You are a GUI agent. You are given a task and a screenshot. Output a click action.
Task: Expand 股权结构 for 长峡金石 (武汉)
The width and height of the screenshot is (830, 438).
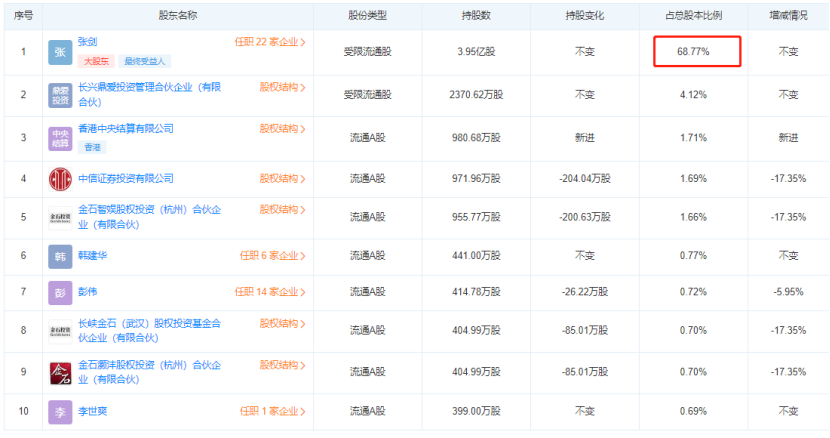282,324
